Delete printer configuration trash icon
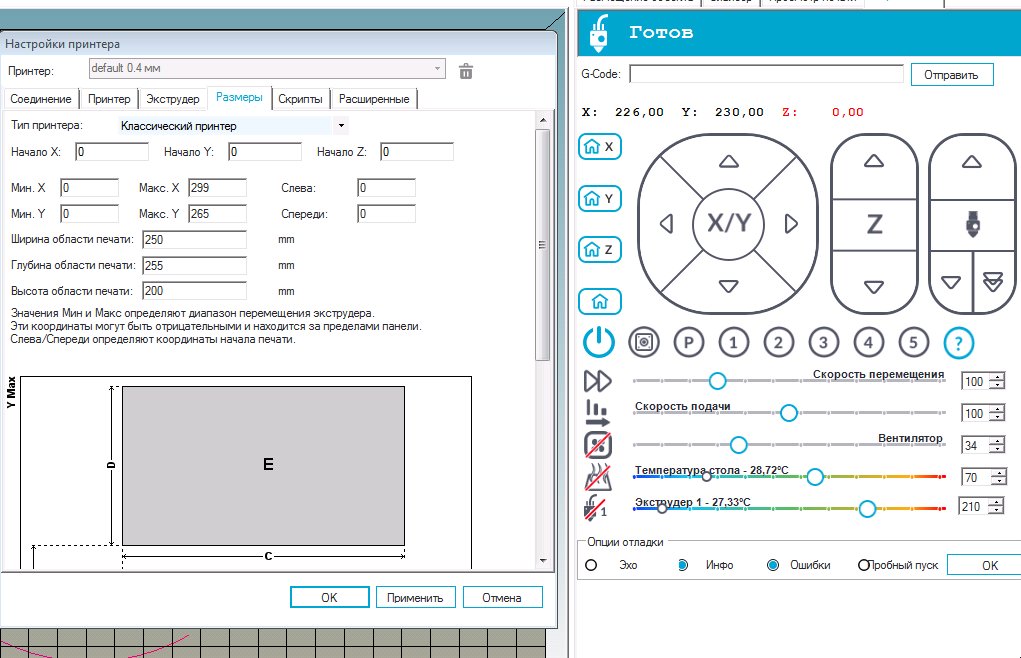 pos(466,71)
